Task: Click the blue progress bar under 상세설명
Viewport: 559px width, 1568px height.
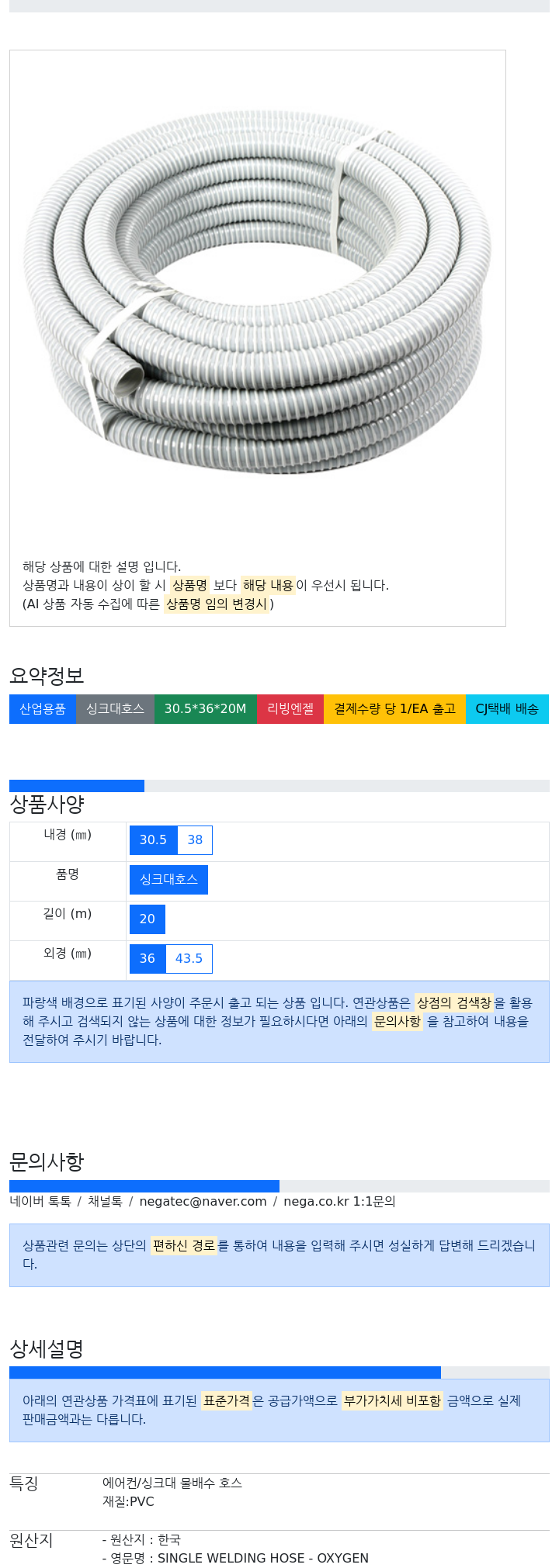Action: 225,1372
